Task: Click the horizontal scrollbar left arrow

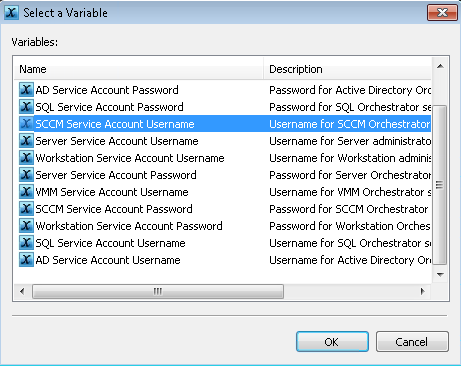Action: click(22, 291)
